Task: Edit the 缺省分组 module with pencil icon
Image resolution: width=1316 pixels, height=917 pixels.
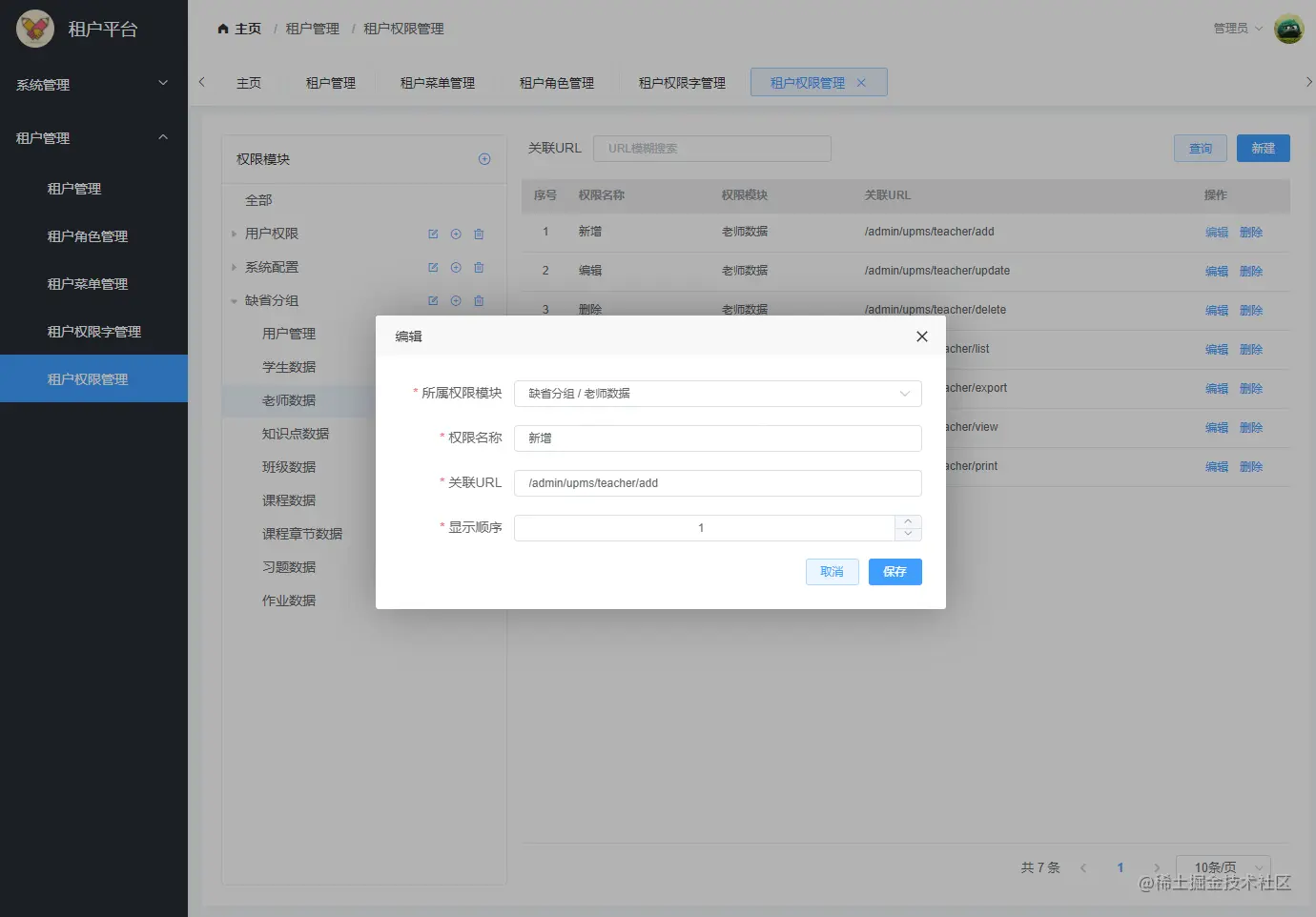Action: [x=433, y=300]
